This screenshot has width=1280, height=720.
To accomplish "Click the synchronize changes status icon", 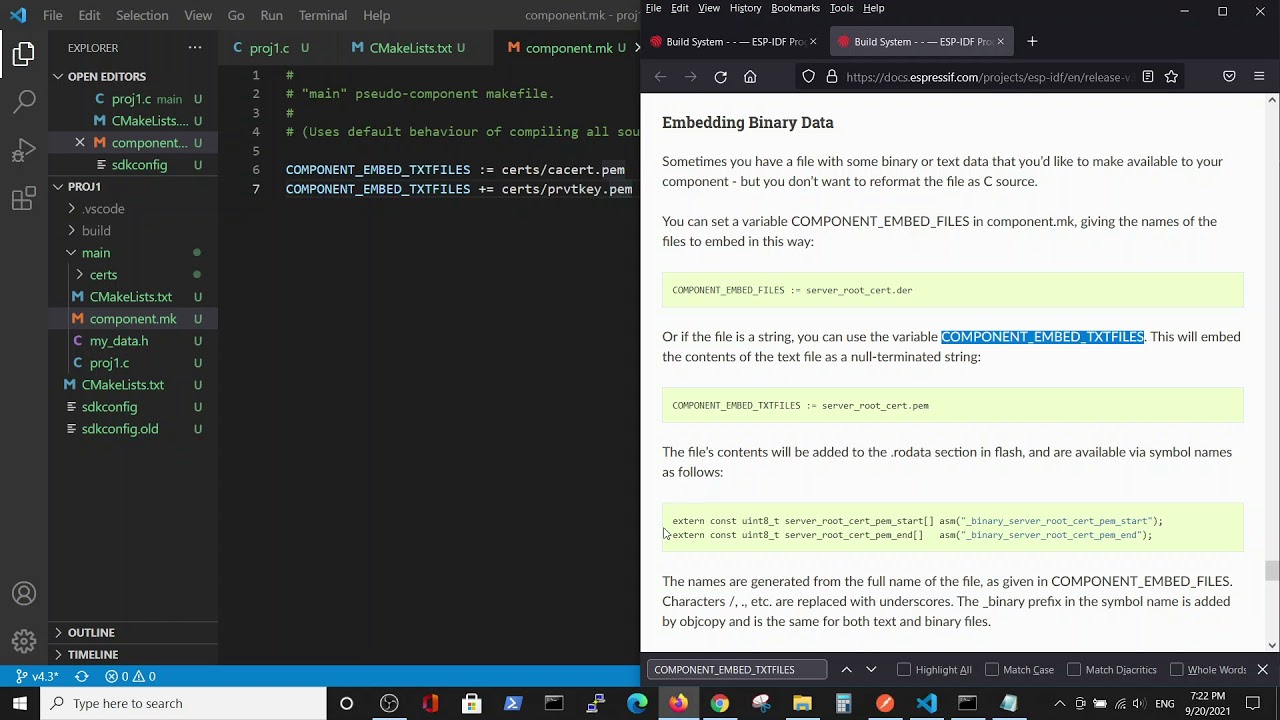I will 82,677.
